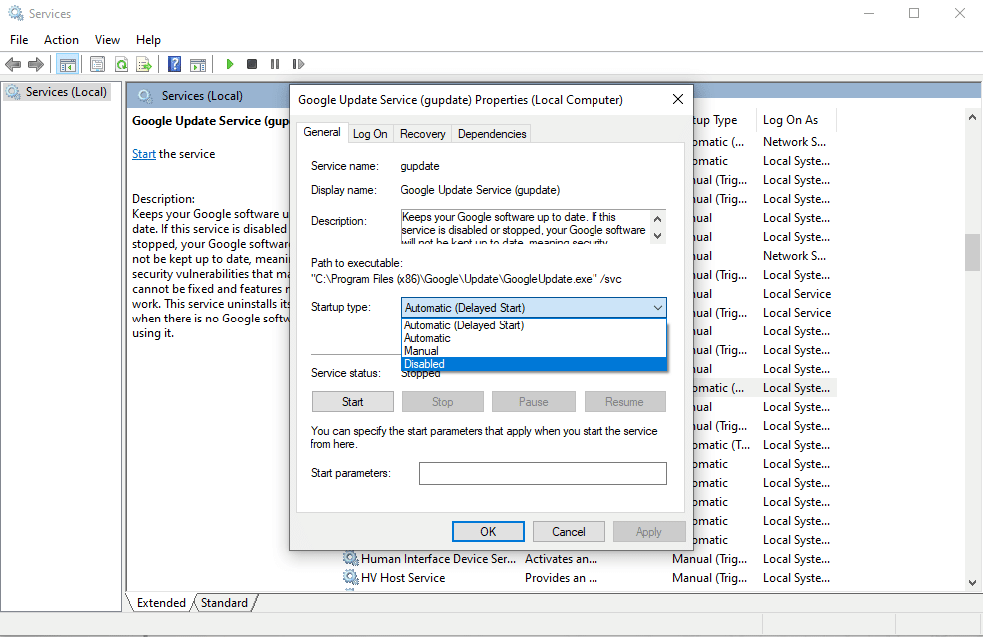Open Help via the blue question mark icon
The image size is (983, 637).
coord(175,64)
